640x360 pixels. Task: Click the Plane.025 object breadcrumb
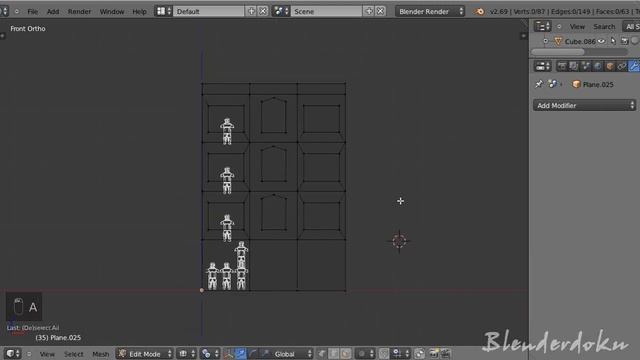(593, 84)
